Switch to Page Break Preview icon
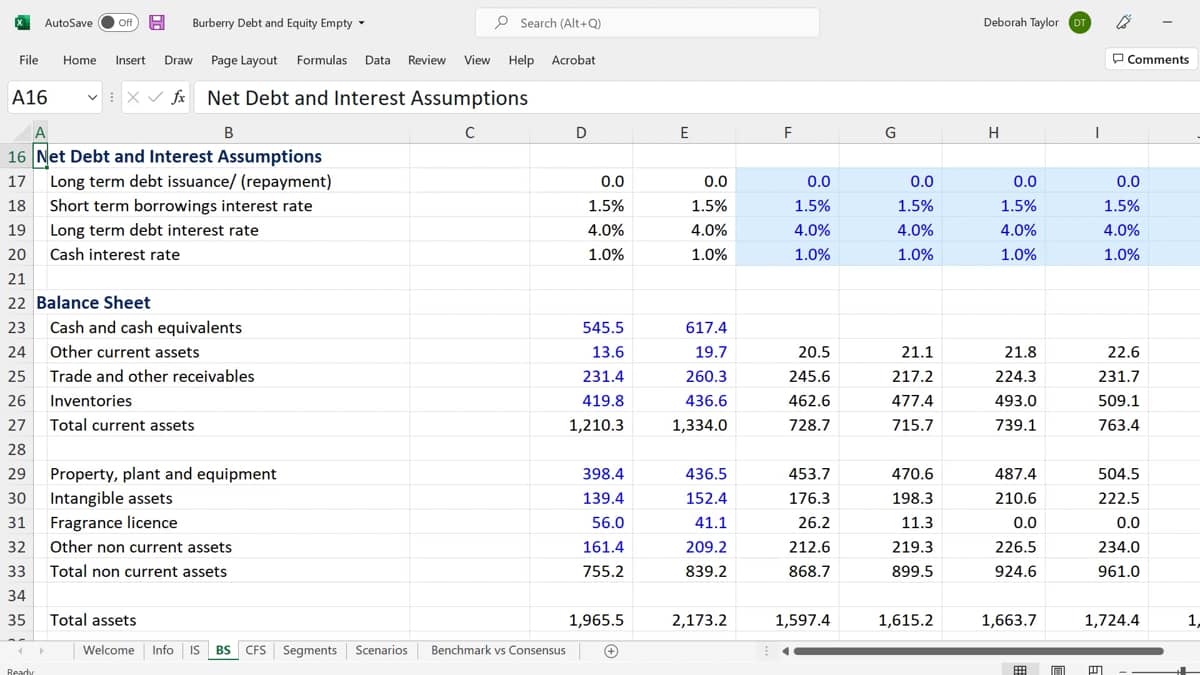The height and width of the screenshot is (675, 1200). point(1095,670)
